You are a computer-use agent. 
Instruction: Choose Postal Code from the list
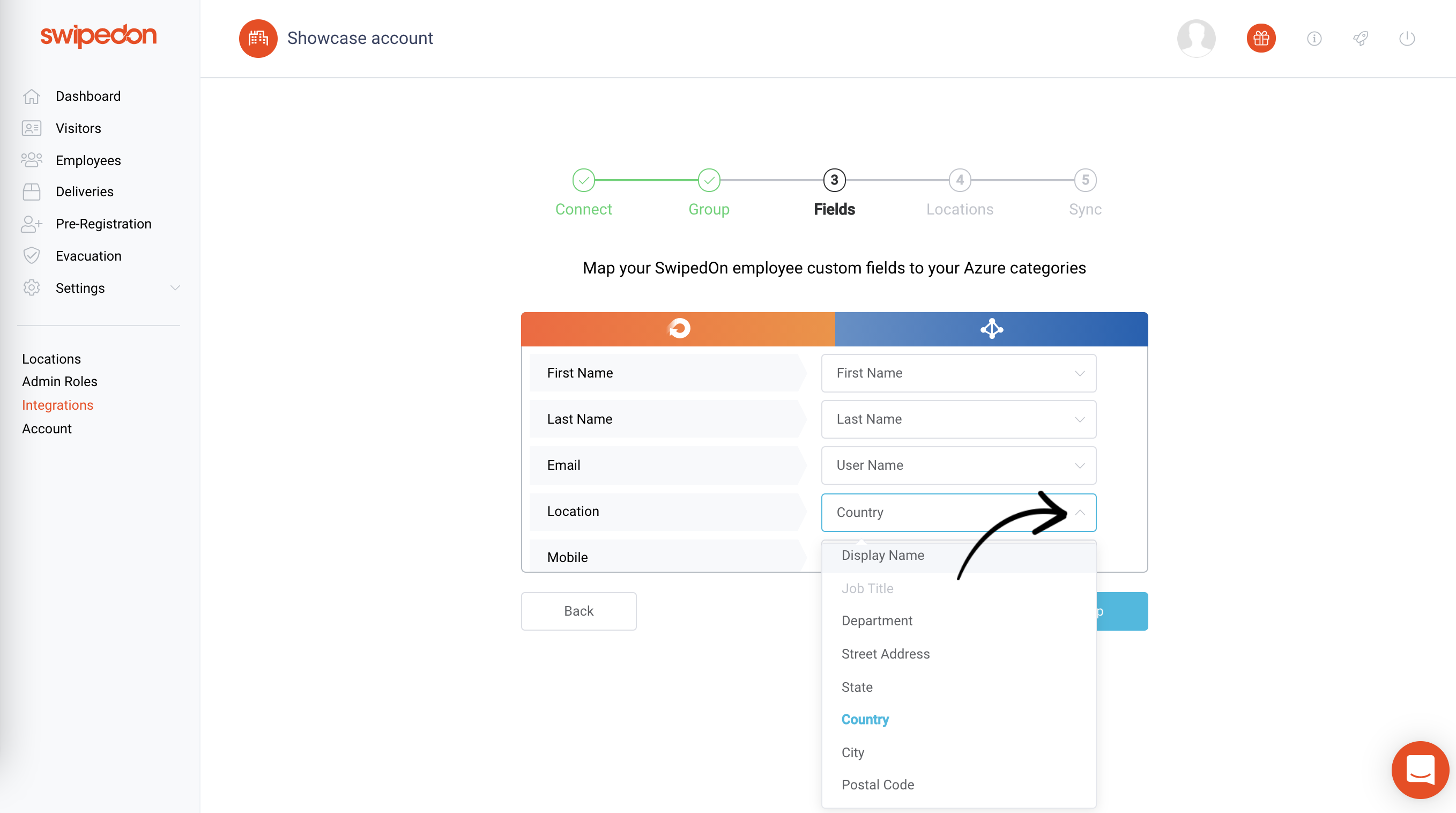[959, 785]
